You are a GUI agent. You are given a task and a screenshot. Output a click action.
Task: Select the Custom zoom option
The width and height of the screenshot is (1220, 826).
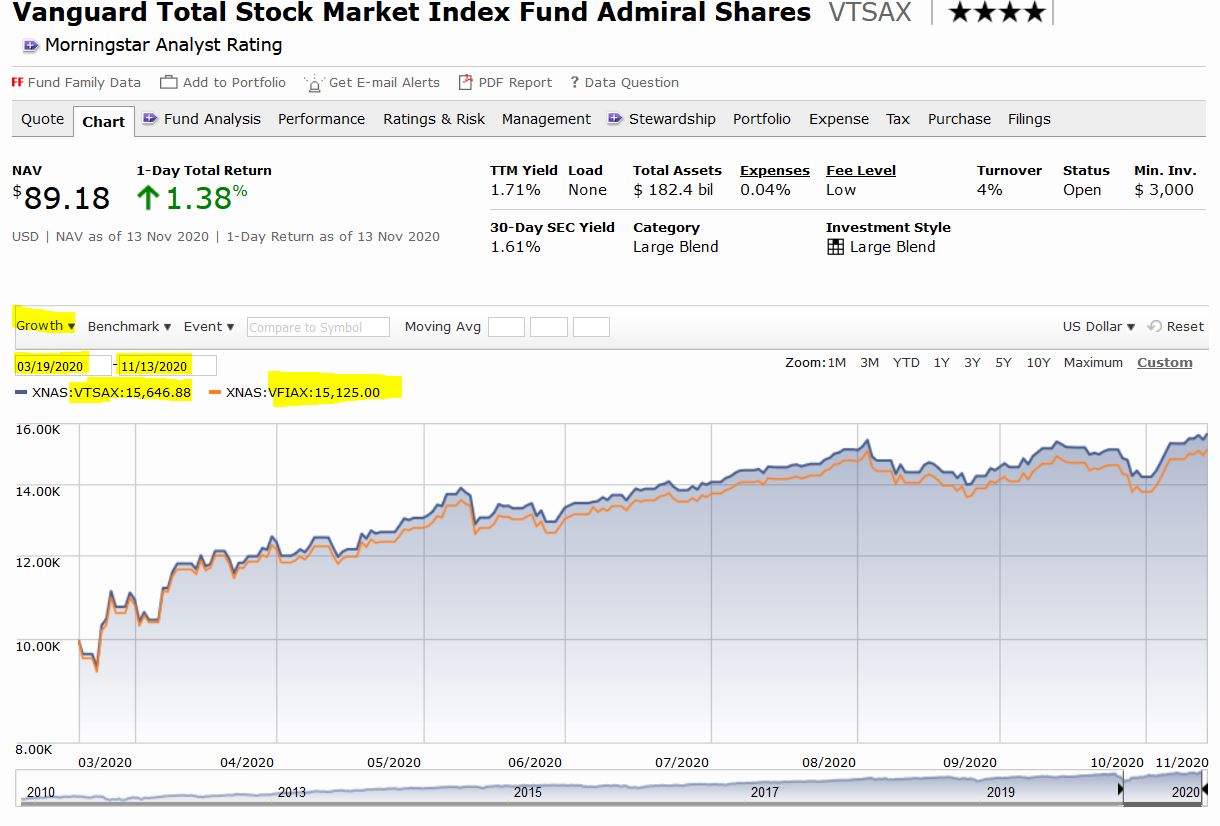[1165, 363]
